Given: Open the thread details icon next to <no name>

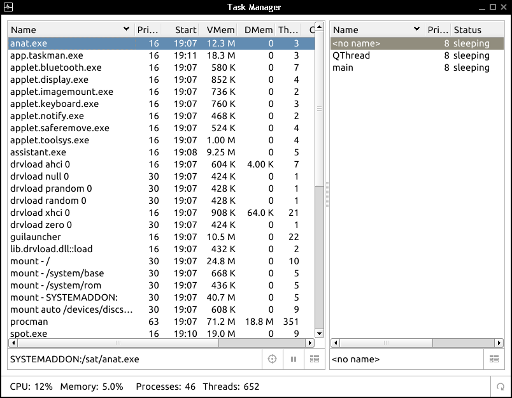Looking at the screenshot, I should [x=494, y=359].
